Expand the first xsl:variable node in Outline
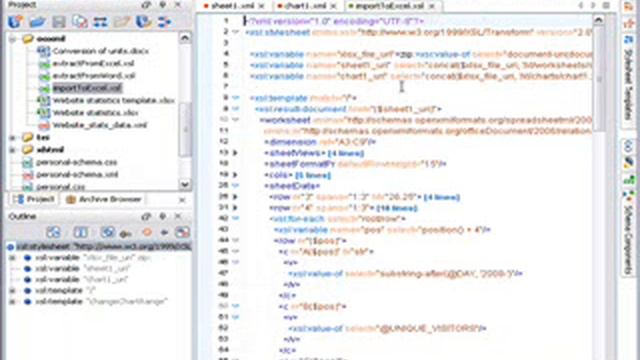The image size is (640, 360). coord(13,258)
